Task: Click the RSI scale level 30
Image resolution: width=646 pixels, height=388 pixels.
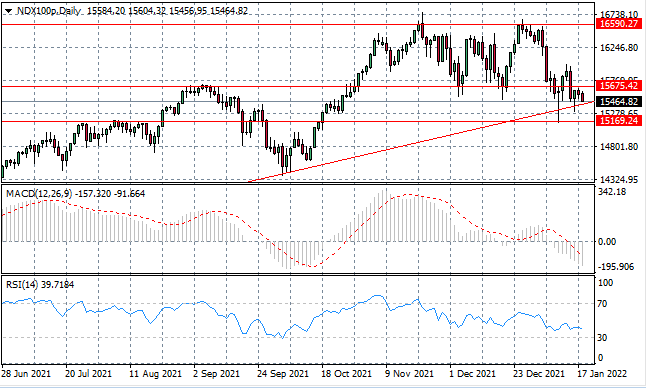Action: tap(602, 337)
